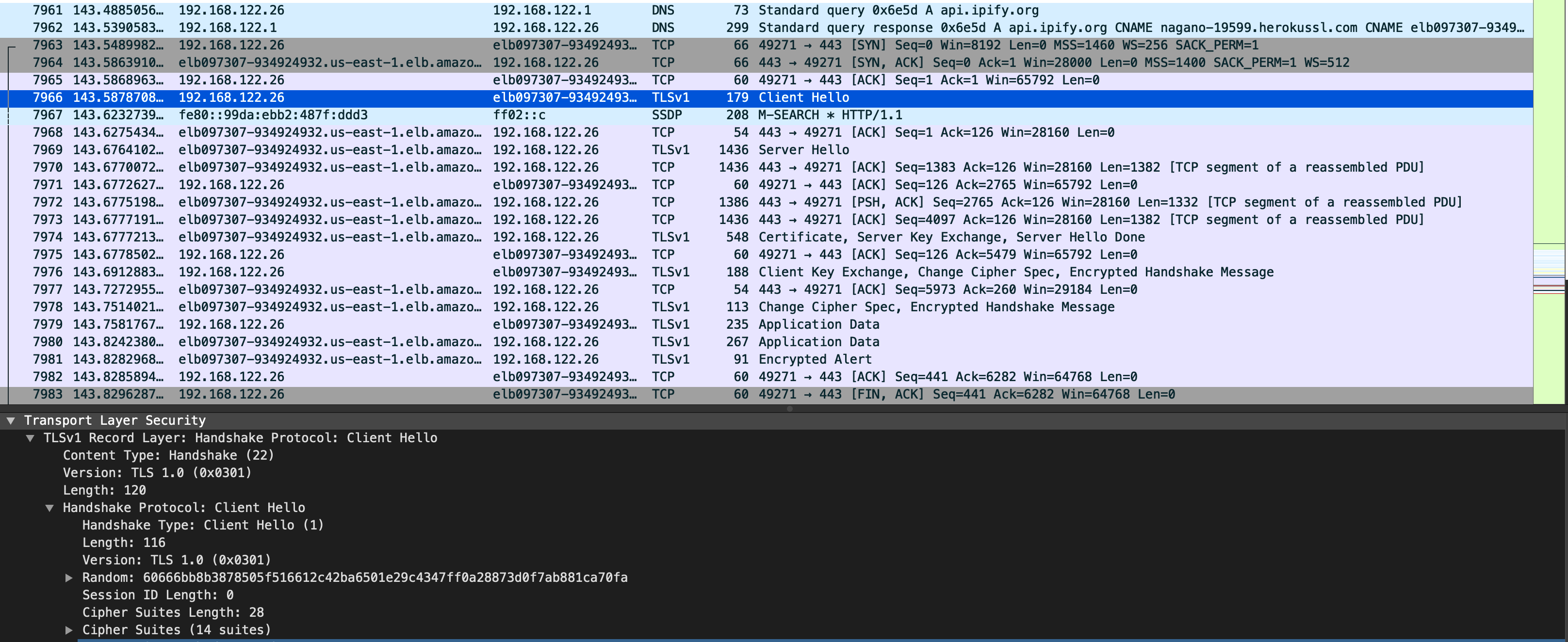
Task: Select packet 7966 Client Hello
Action: point(426,97)
